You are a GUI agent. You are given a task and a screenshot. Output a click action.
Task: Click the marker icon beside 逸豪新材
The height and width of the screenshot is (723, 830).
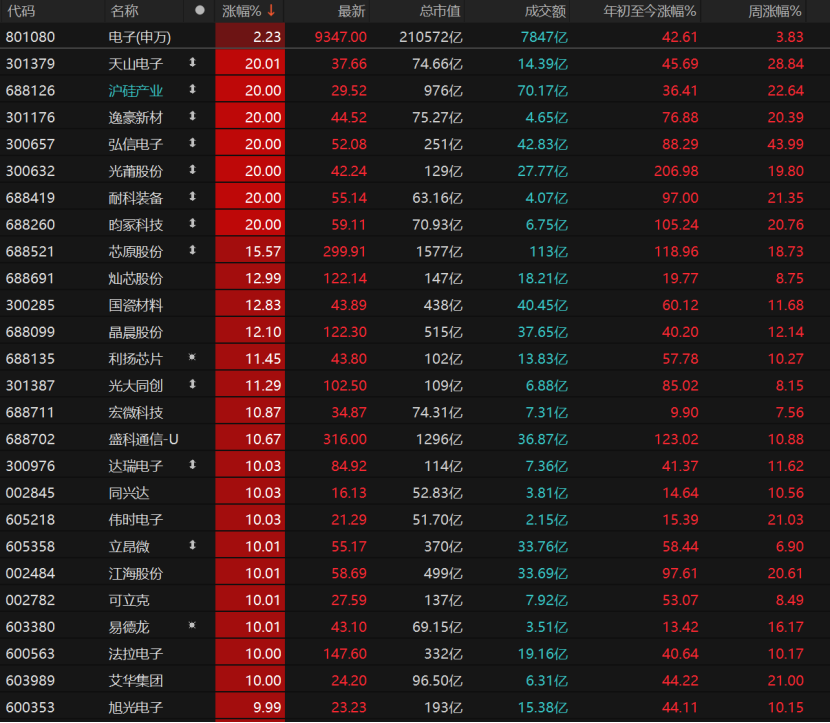pos(193,116)
